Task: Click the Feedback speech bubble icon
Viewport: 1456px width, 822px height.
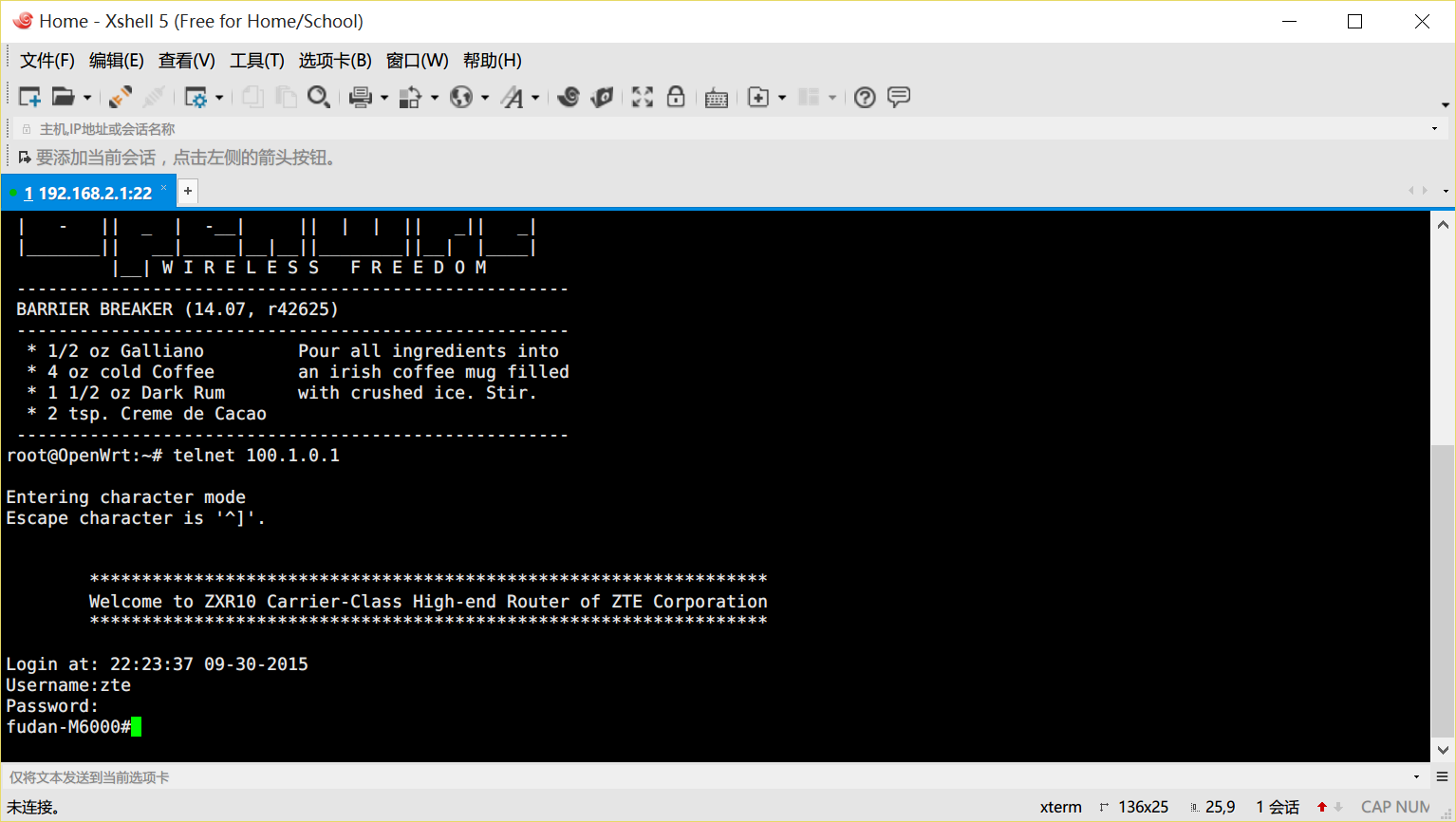Action: click(899, 97)
